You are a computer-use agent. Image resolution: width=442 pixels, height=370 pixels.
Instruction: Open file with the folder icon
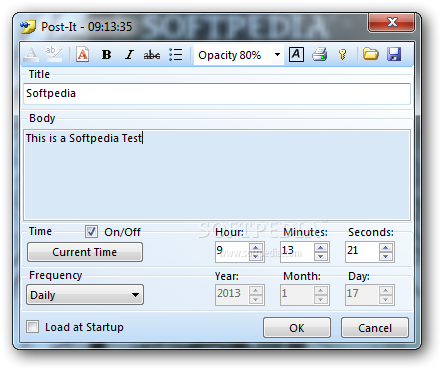pyautogui.click(x=371, y=54)
